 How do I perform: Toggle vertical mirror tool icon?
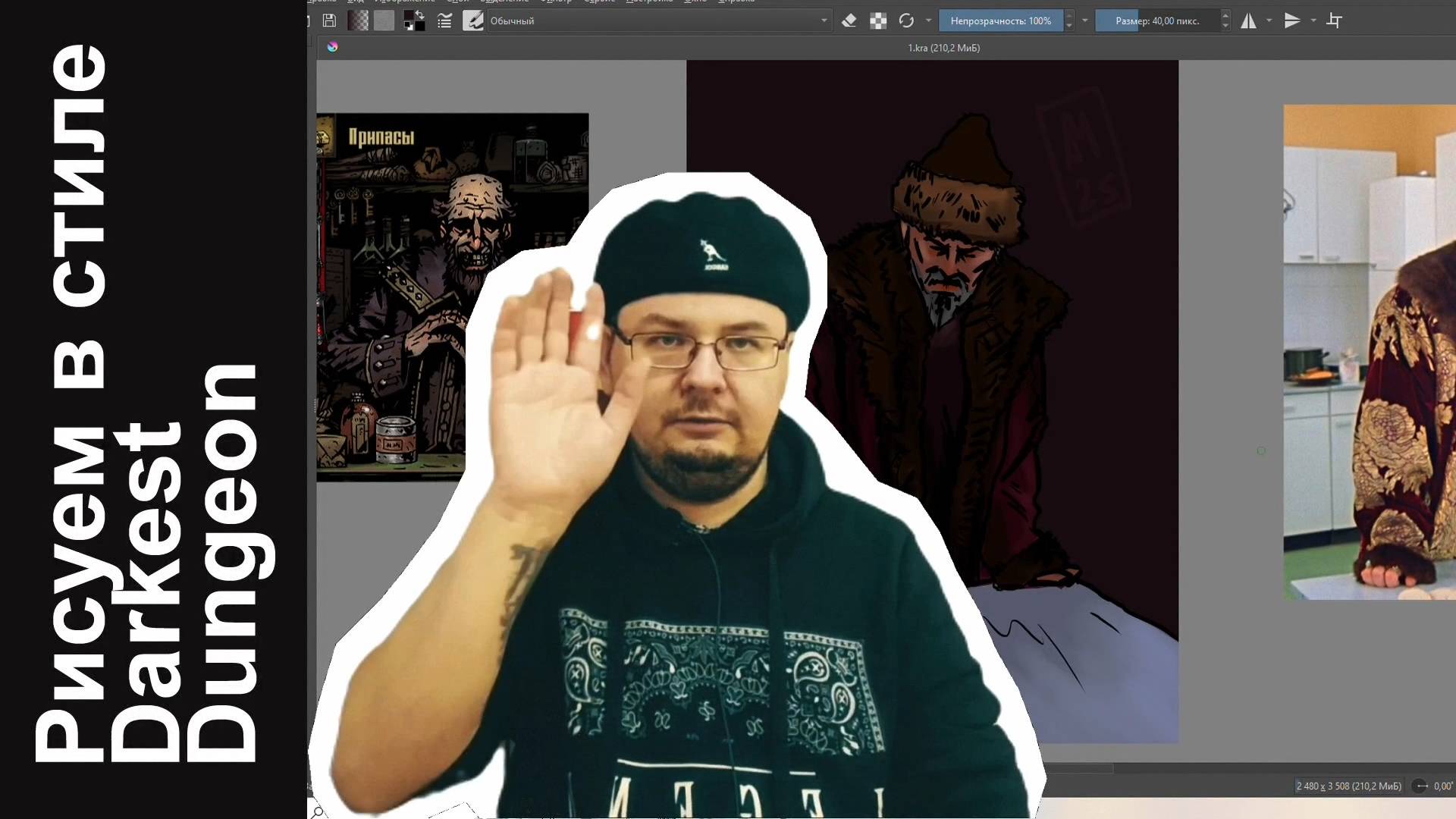click(x=1292, y=20)
